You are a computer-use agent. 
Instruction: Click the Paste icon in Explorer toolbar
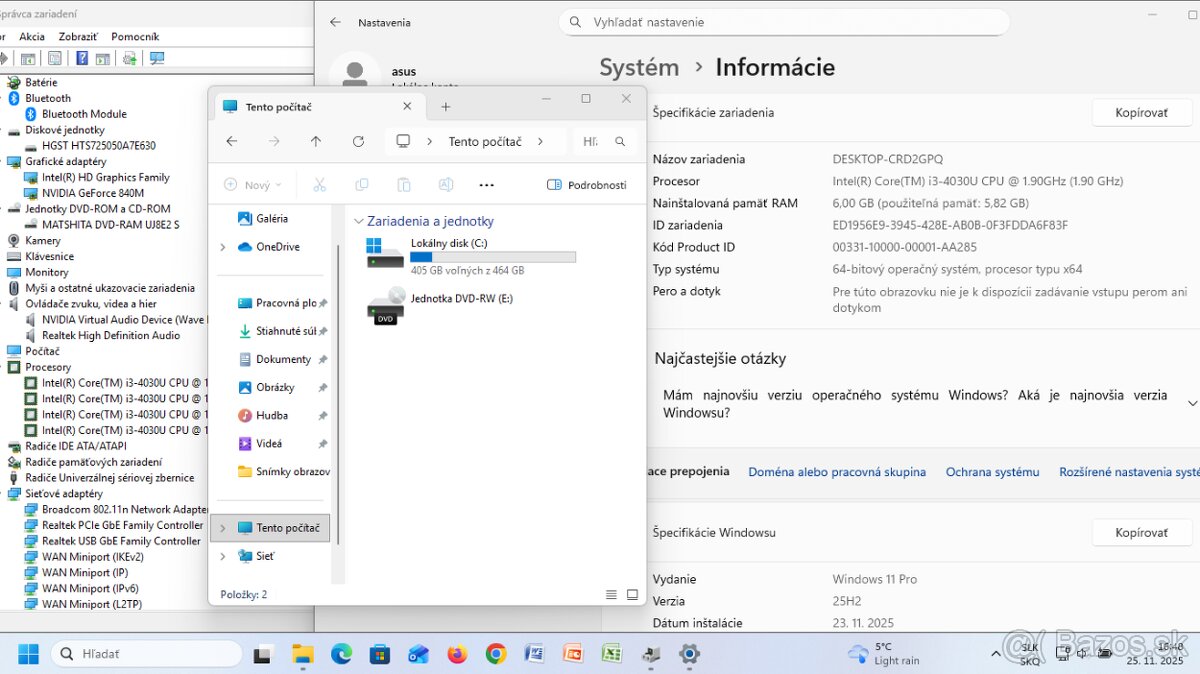pos(404,184)
